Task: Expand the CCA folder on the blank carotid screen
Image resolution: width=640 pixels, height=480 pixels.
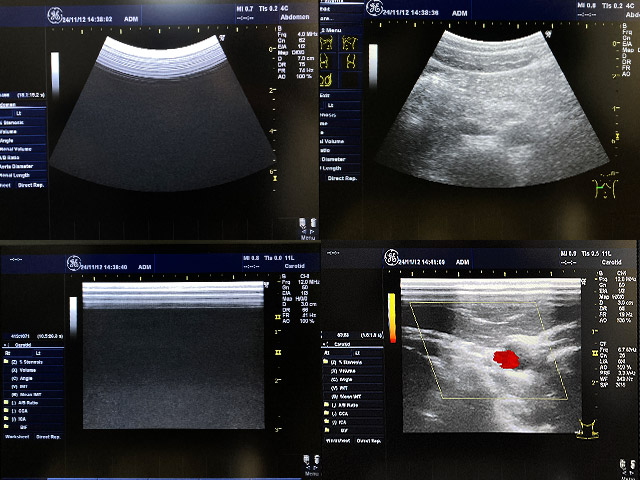Action: point(6,411)
